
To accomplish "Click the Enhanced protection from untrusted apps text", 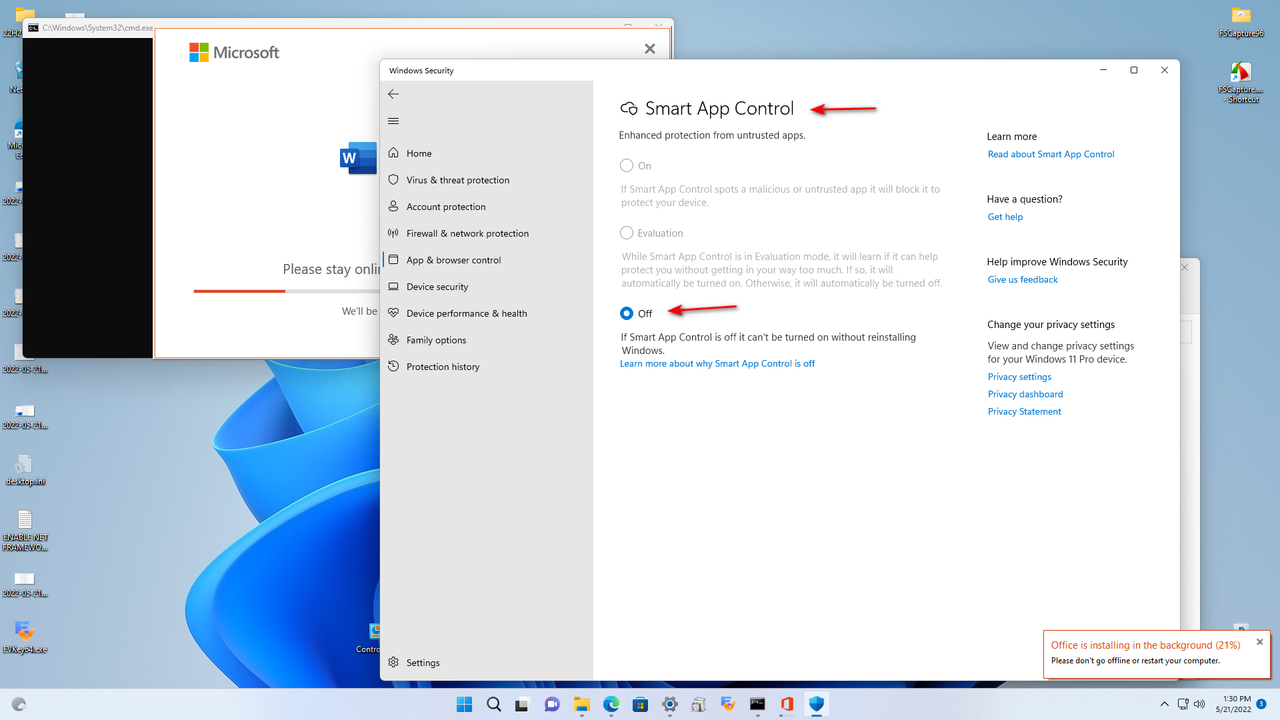I will (712, 135).
